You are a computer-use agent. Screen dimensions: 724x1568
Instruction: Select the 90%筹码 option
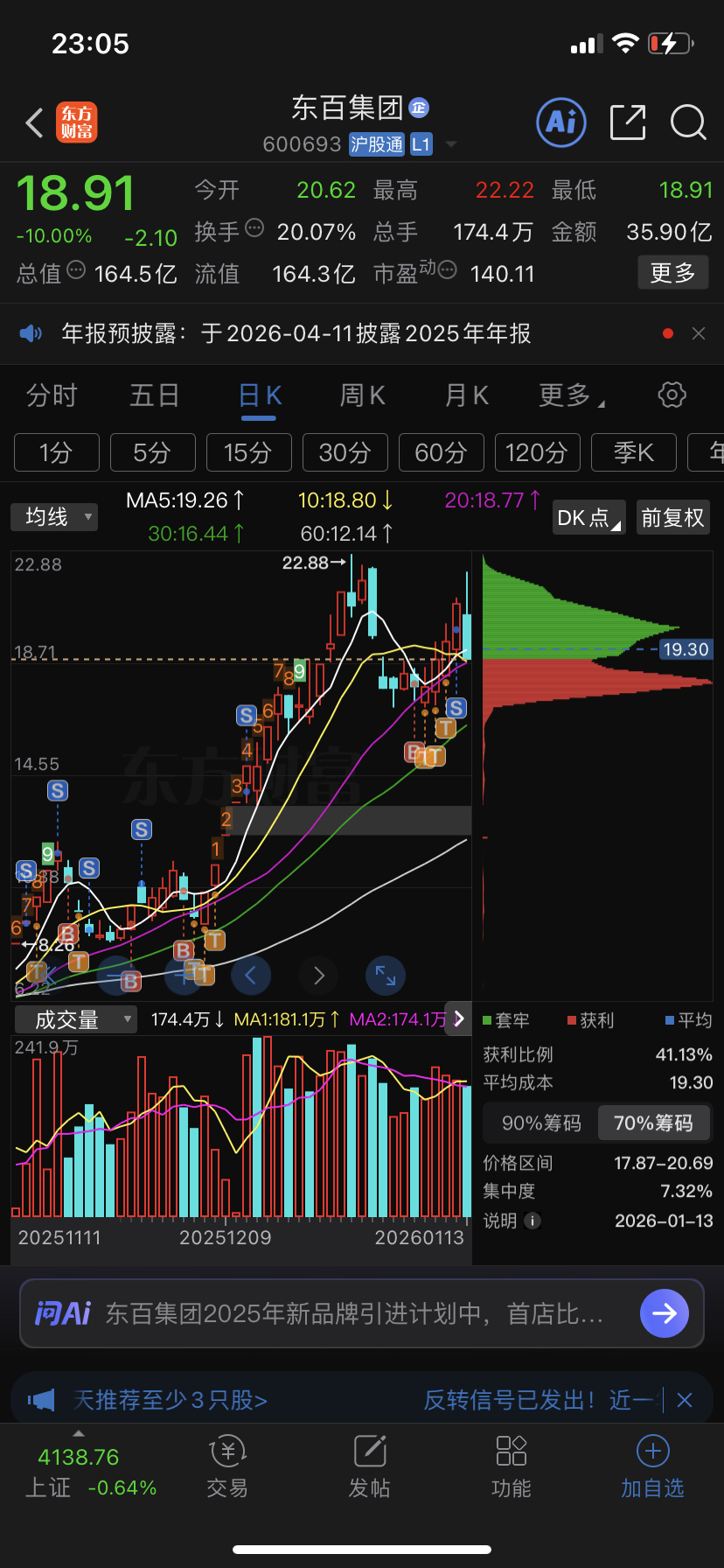click(x=541, y=1123)
